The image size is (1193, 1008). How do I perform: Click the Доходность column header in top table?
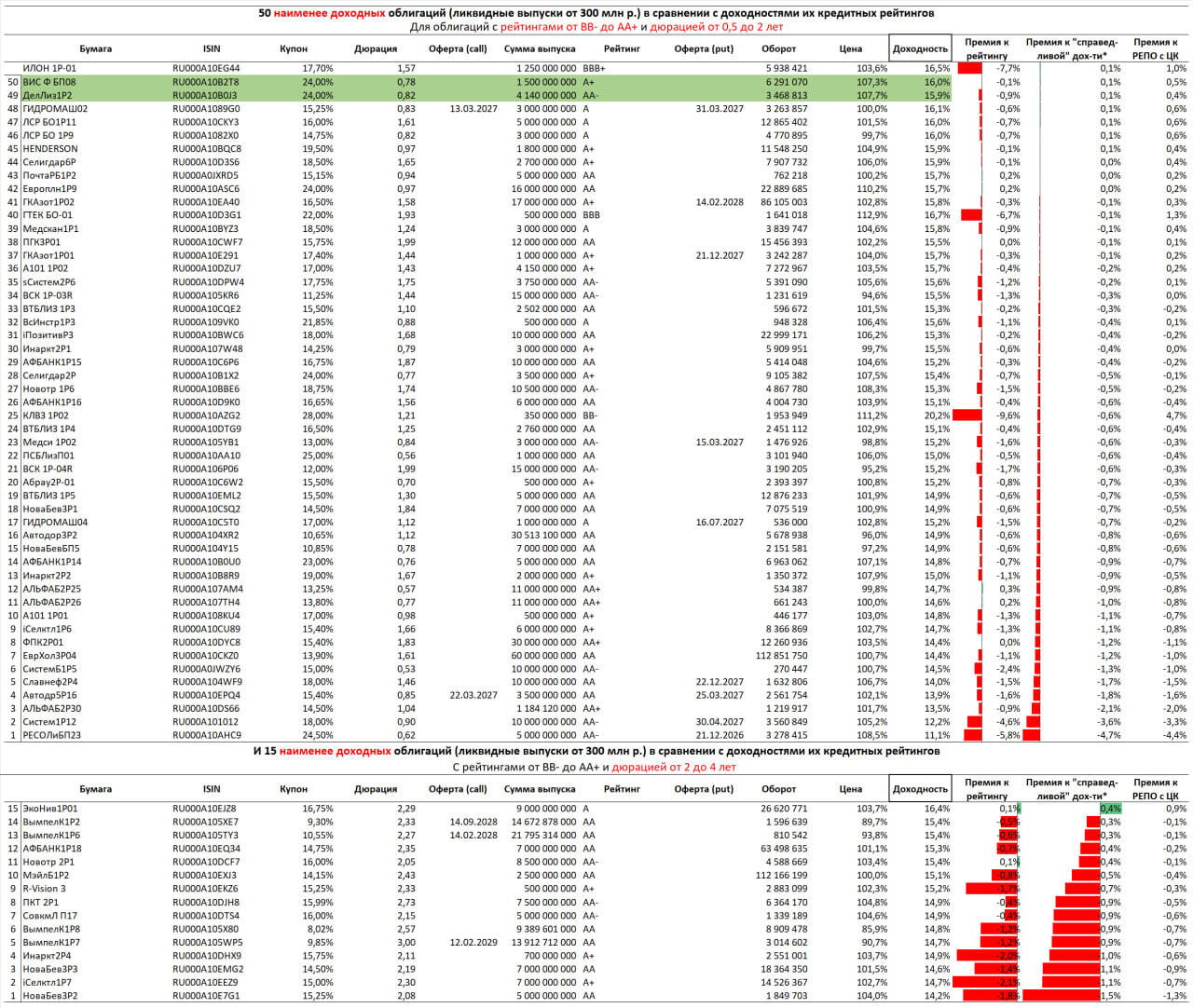920,48
